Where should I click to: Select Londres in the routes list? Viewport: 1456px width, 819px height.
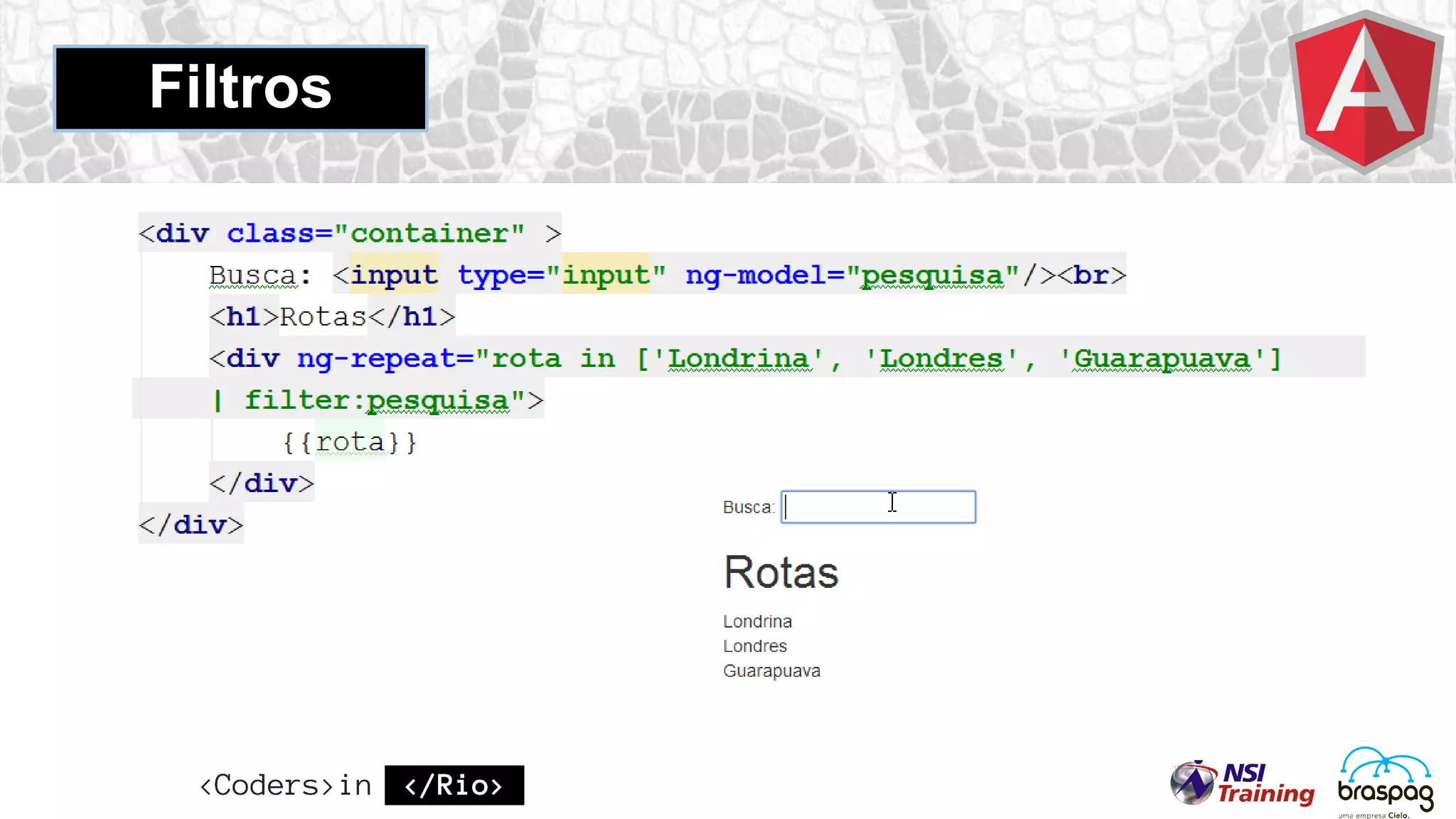coord(755,646)
